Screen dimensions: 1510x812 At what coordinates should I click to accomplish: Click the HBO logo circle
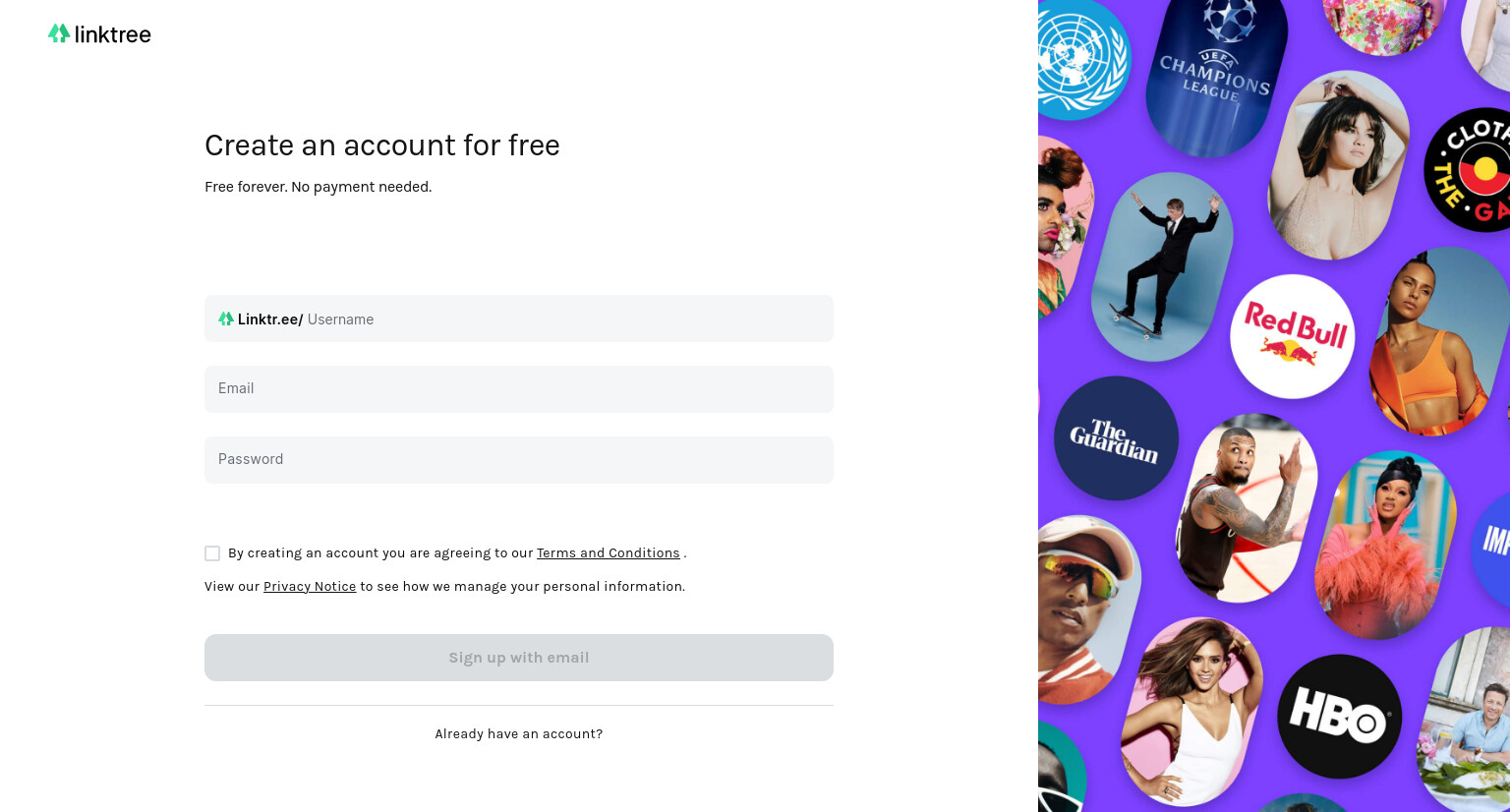pyautogui.click(x=1339, y=717)
